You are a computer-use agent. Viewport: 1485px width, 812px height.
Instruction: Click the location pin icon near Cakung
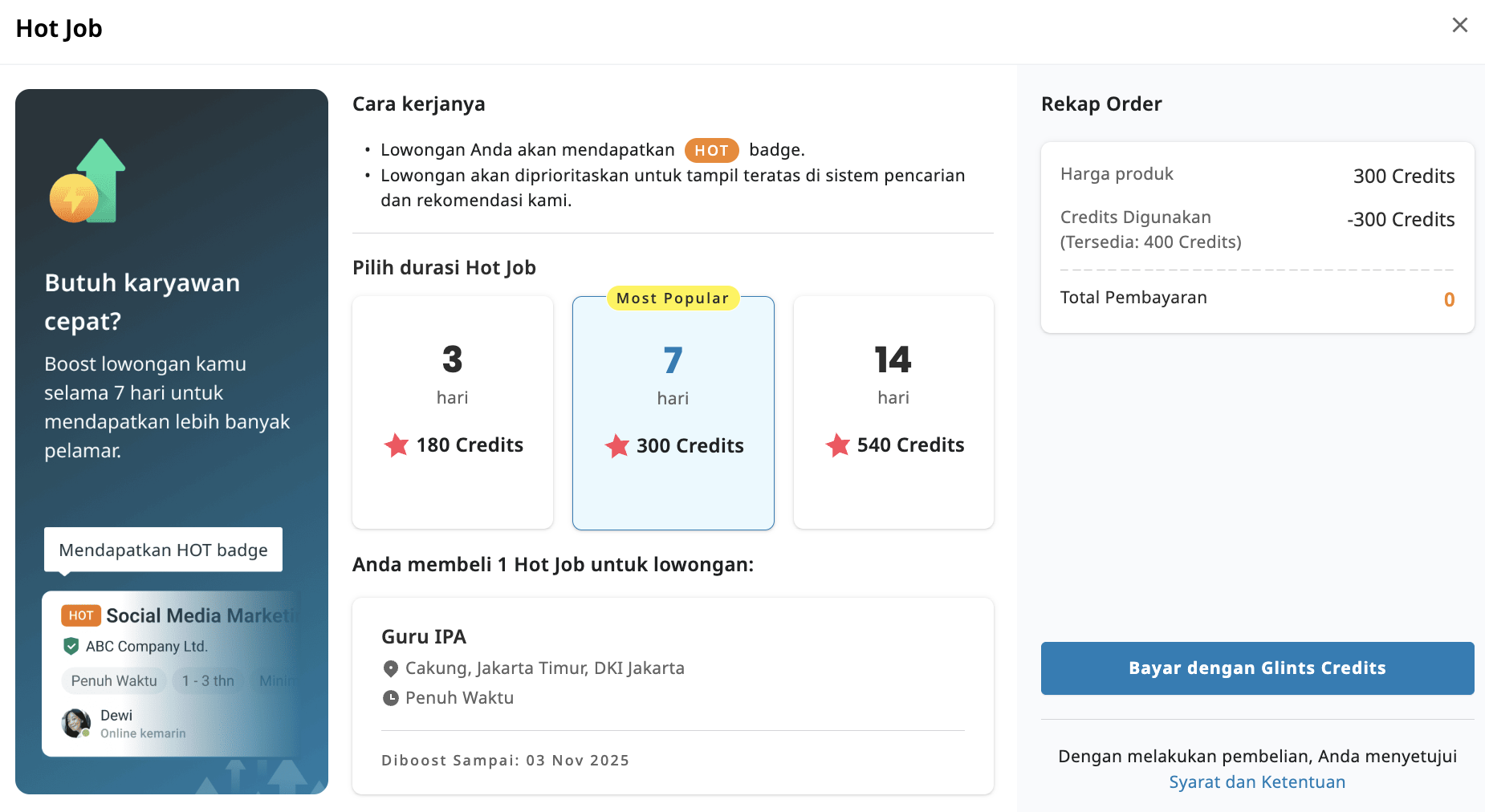(391, 668)
